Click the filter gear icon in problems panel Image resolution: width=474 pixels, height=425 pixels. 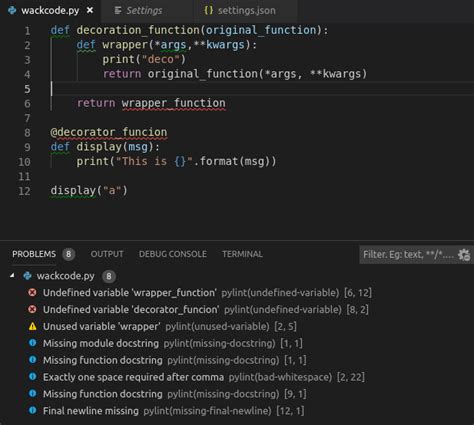(464, 255)
